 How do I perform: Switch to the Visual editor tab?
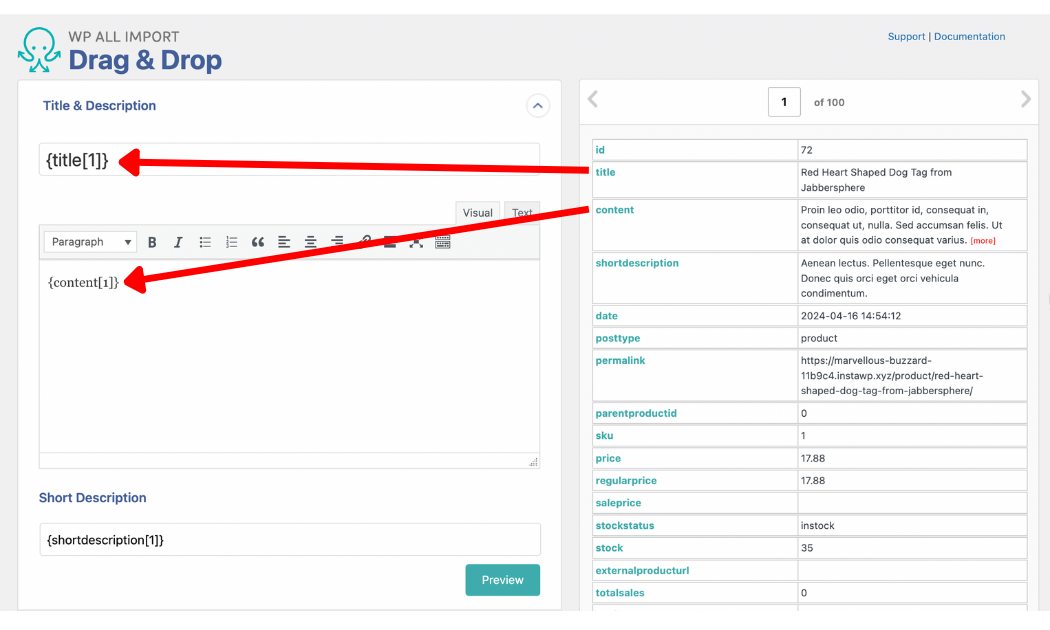pos(477,213)
